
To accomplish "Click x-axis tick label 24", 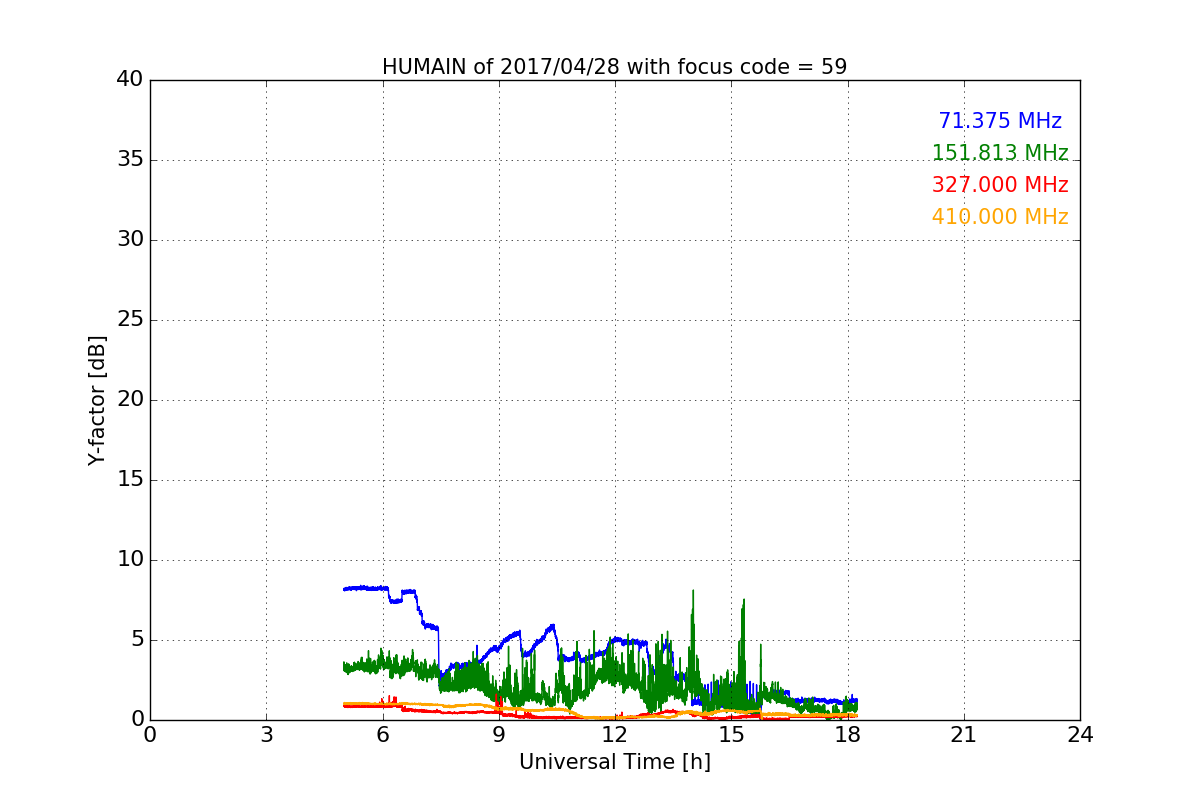I will point(1080,735).
